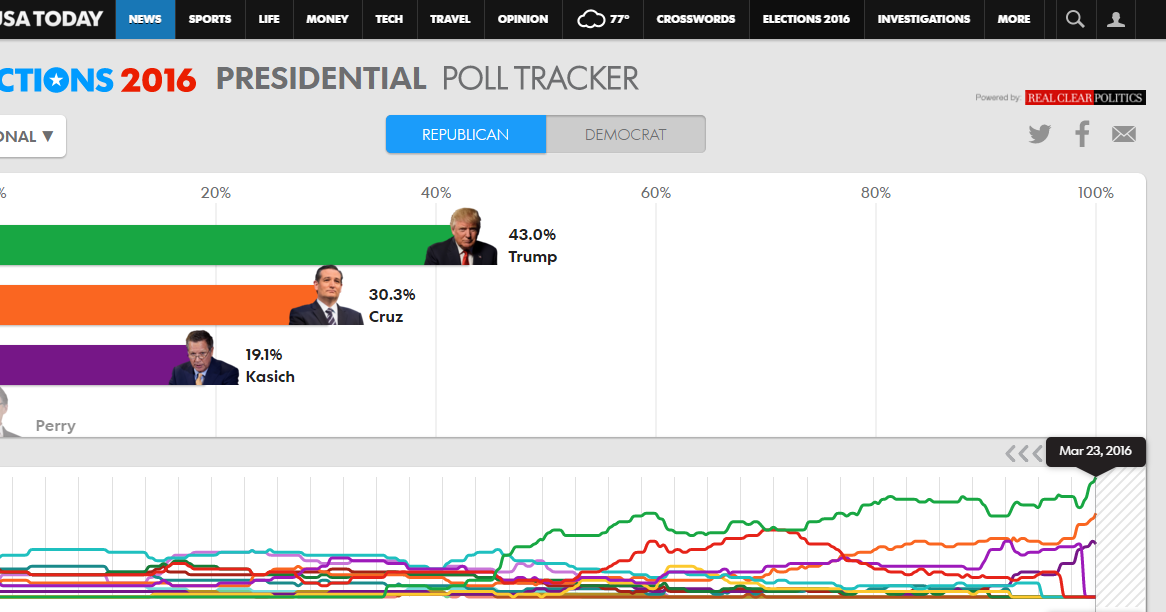Switch polls to the DEMOCRAT view
The height and width of the screenshot is (612, 1166).
tap(625, 133)
